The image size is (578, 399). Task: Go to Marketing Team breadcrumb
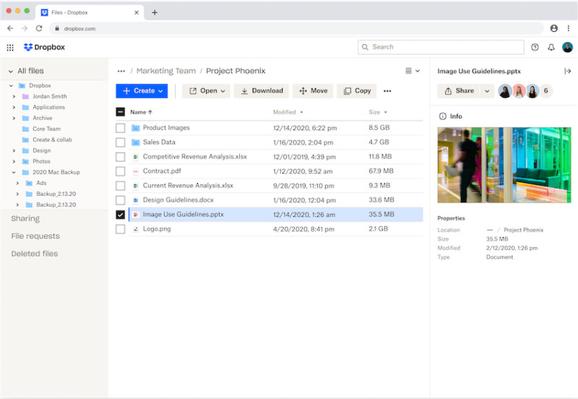(x=166, y=71)
